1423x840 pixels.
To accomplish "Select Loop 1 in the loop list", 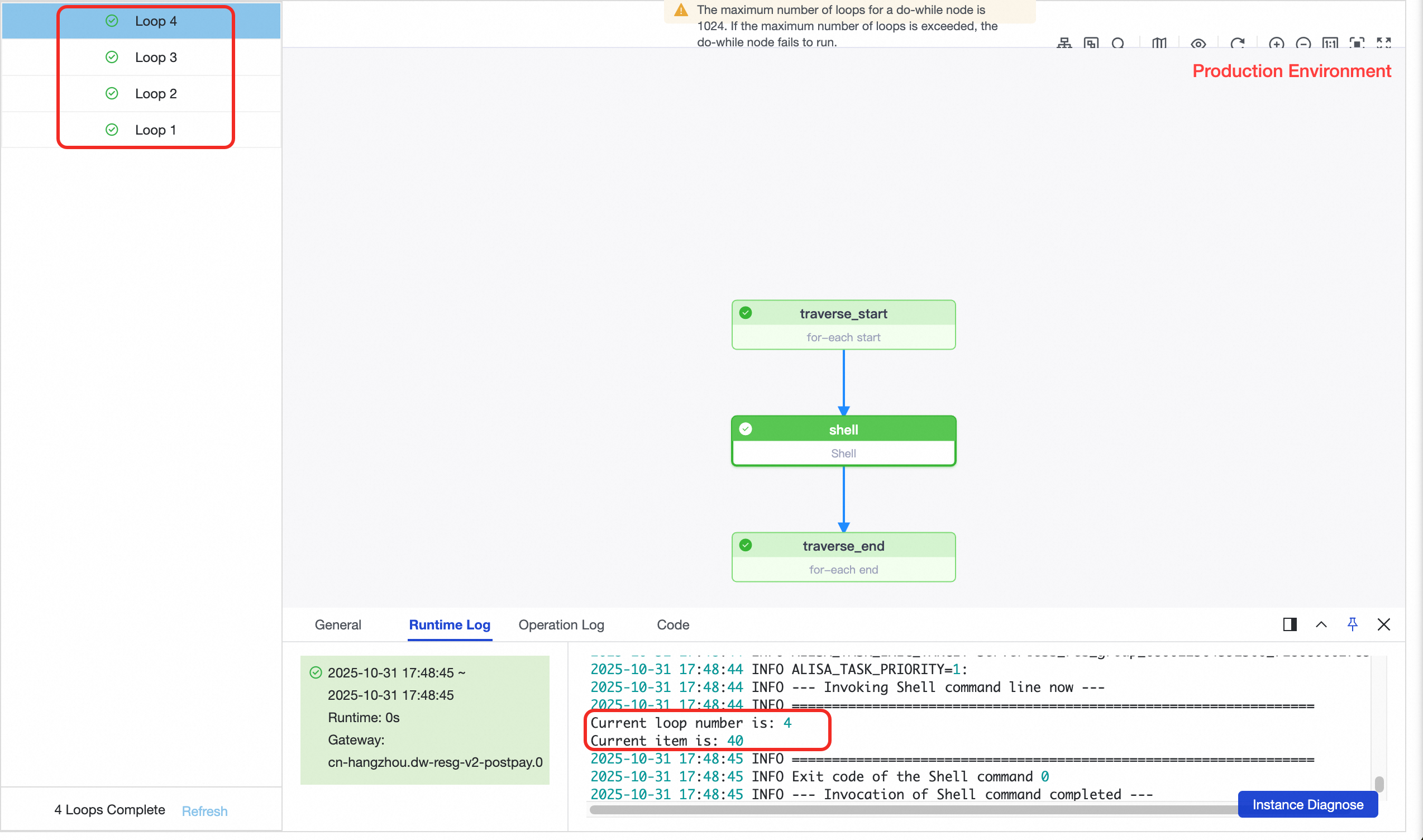I will [156, 130].
